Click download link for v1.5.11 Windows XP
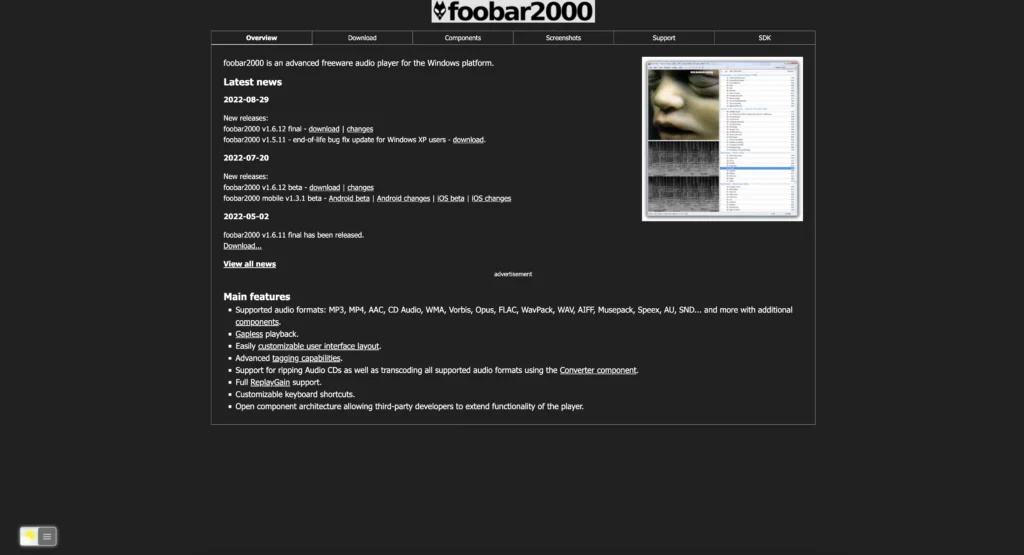The height and width of the screenshot is (555, 1024). [468, 140]
